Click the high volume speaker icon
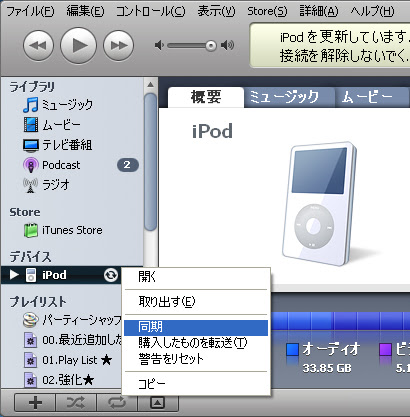410x417 pixels. [x=228, y=45]
